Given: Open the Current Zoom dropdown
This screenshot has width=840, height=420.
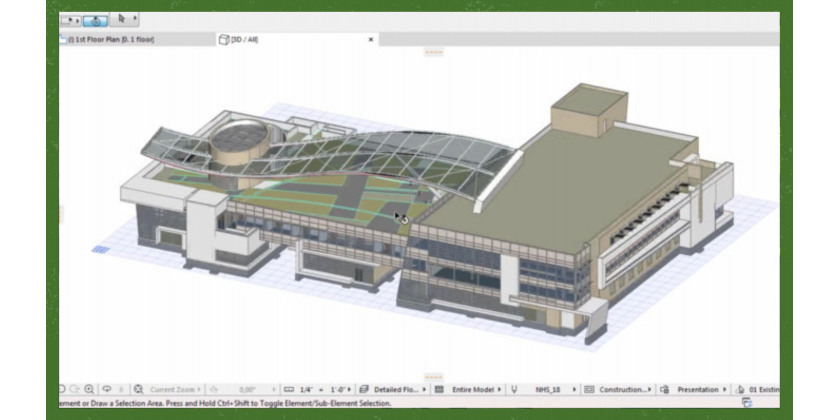Looking at the screenshot, I should pyautogui.click(x=175, y=389).
